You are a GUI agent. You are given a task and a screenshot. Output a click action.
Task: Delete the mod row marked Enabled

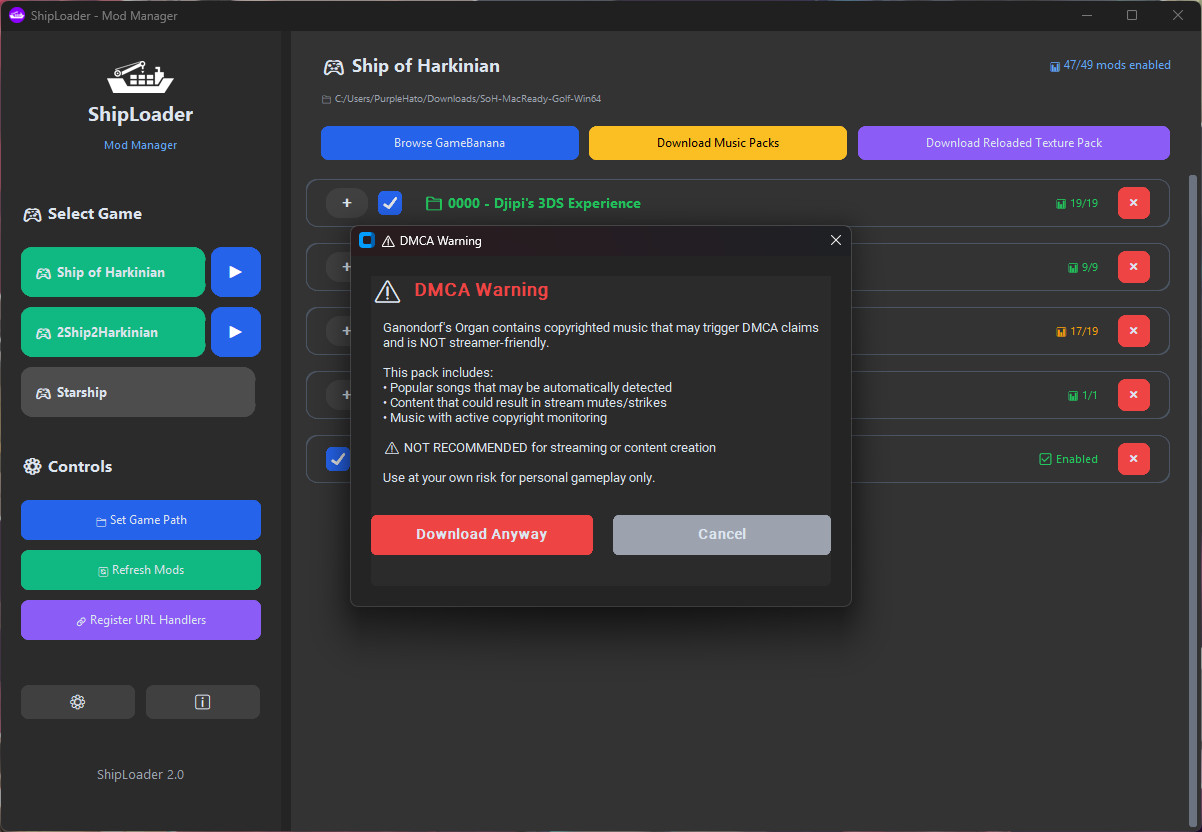coord(1133,459)
